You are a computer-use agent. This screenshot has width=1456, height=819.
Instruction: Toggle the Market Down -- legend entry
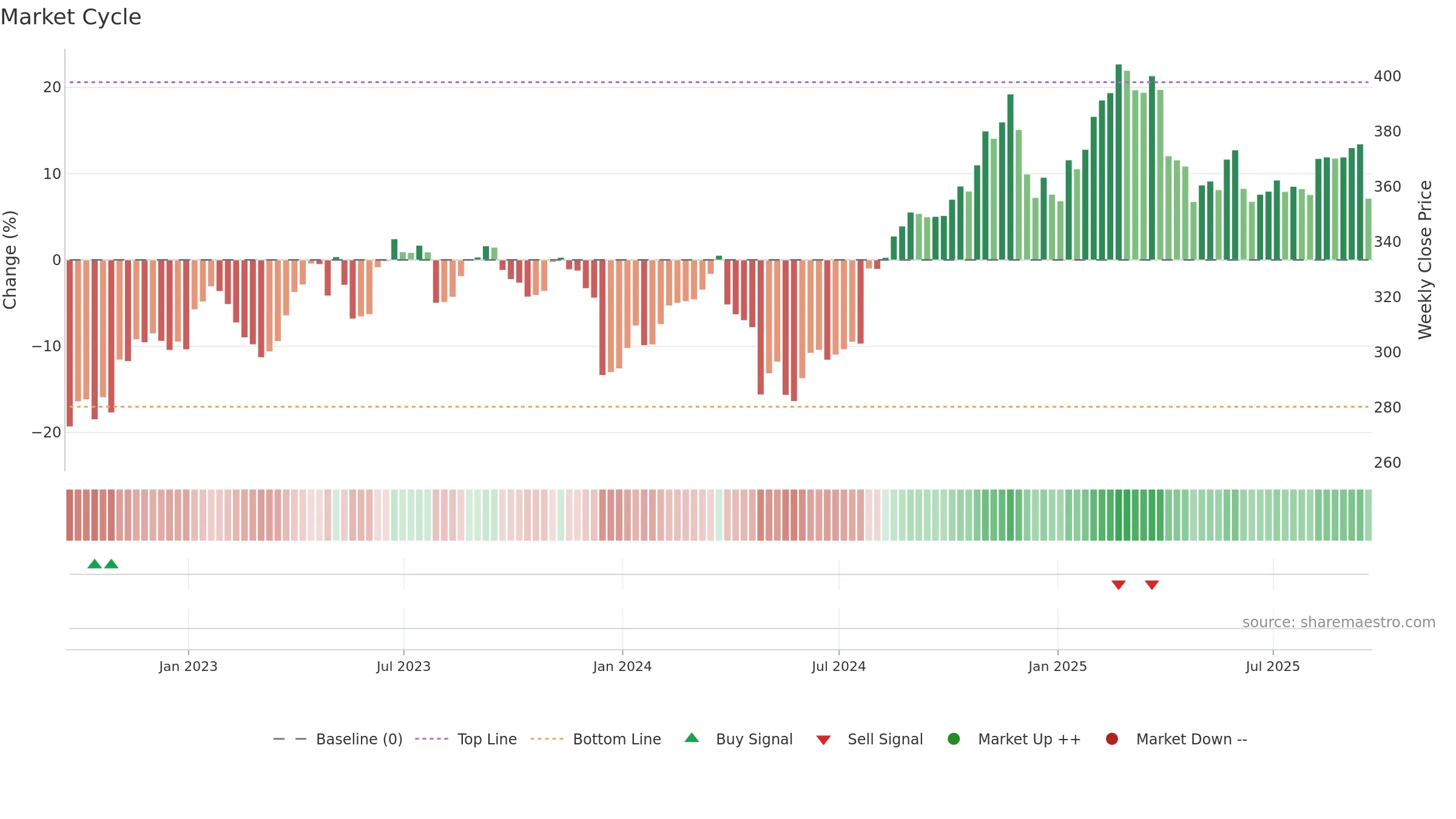1176,740
